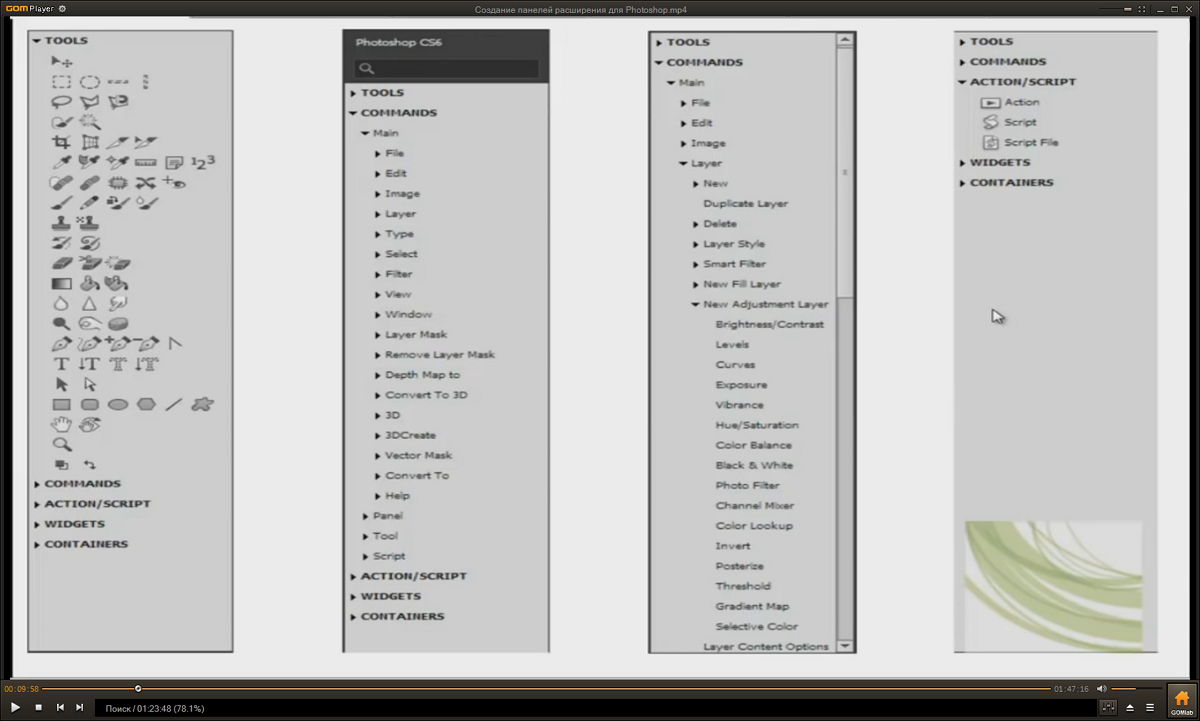Select the Move tool icon
This screenshot has height=721, width=1200.
click(62, 62)
